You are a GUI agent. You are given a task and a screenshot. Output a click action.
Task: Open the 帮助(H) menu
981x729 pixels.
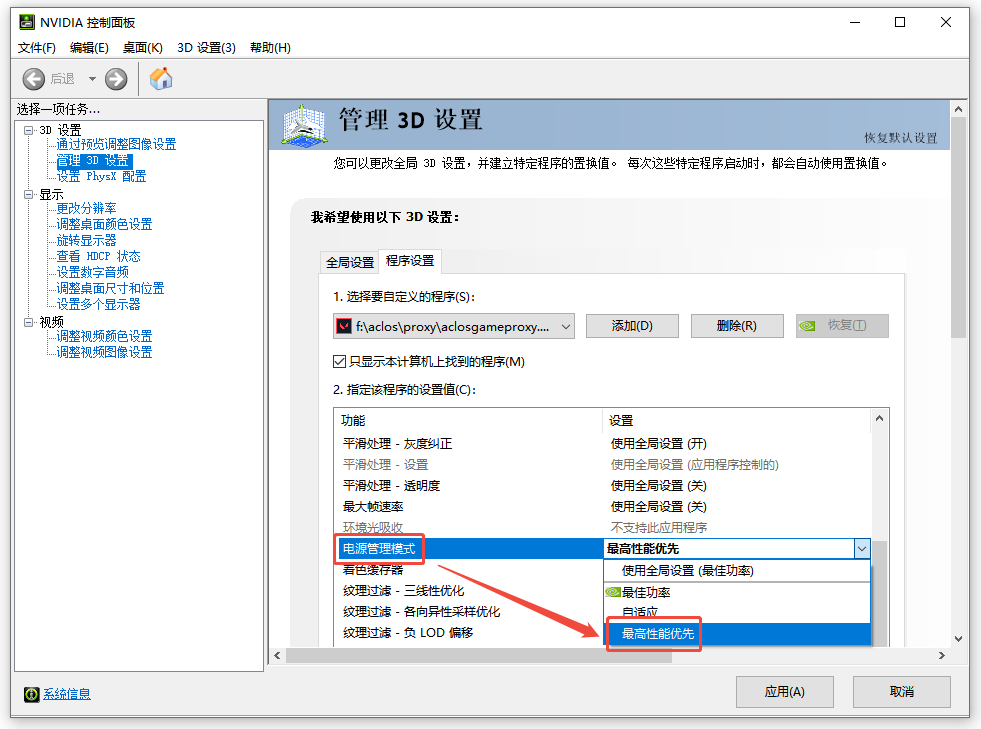pyautogui.click(x=270, y=48)
